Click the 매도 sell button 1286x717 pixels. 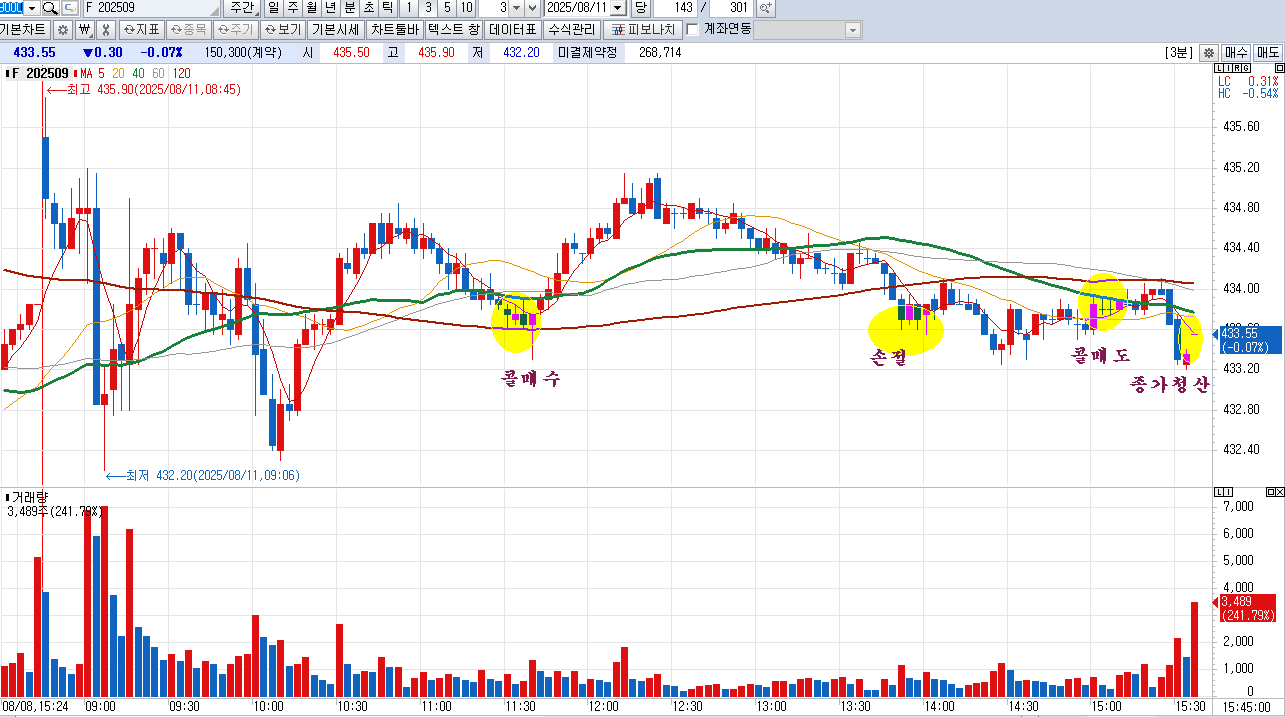pyautogui.click(x=1268, y=52)
